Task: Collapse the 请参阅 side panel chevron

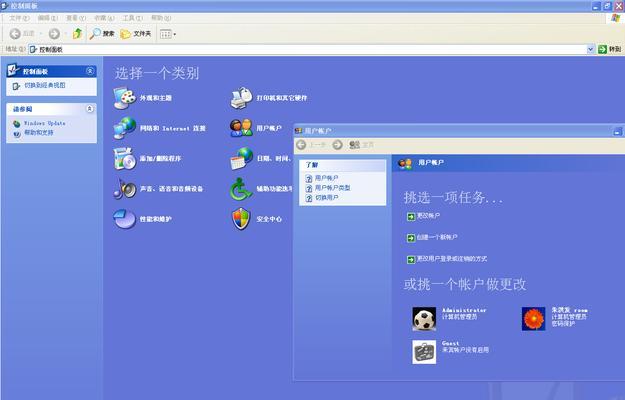Action: coord(90,109)
